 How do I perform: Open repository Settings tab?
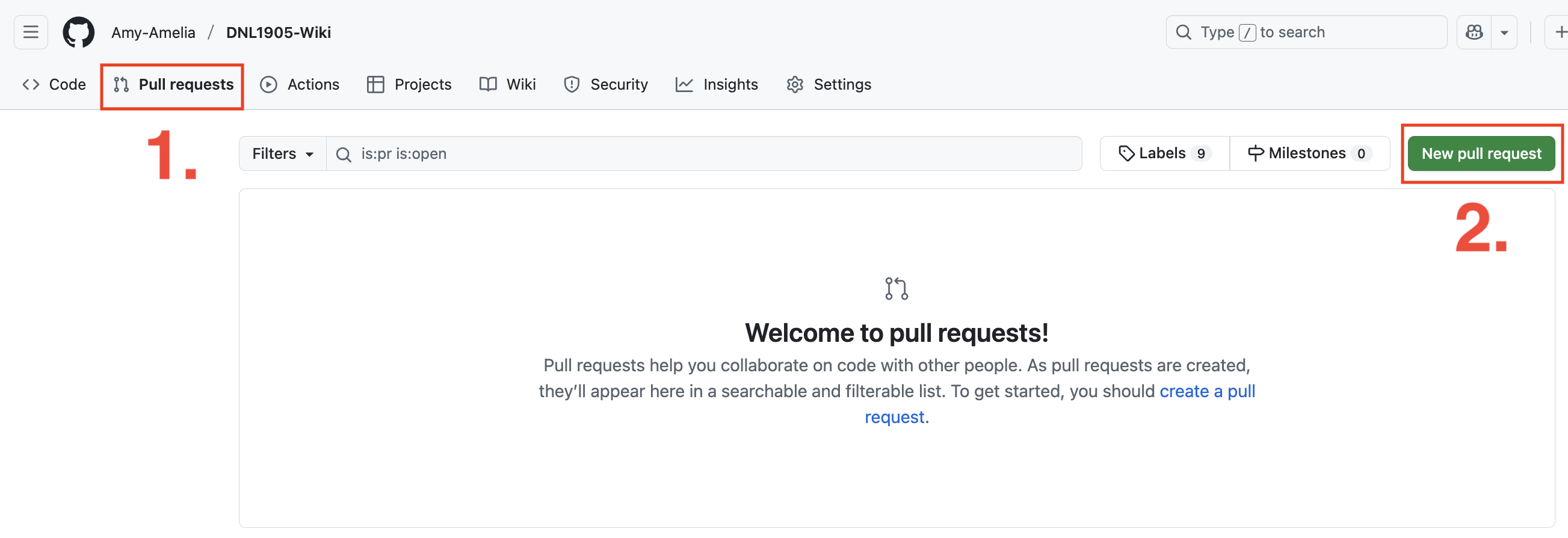(829, 85)
